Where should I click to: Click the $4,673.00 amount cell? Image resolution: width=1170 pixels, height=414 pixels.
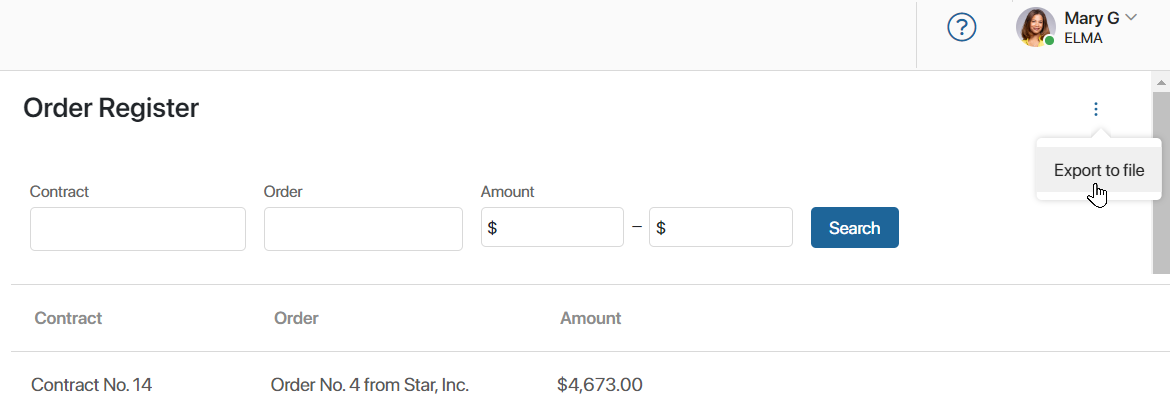(x=600, y=385)
